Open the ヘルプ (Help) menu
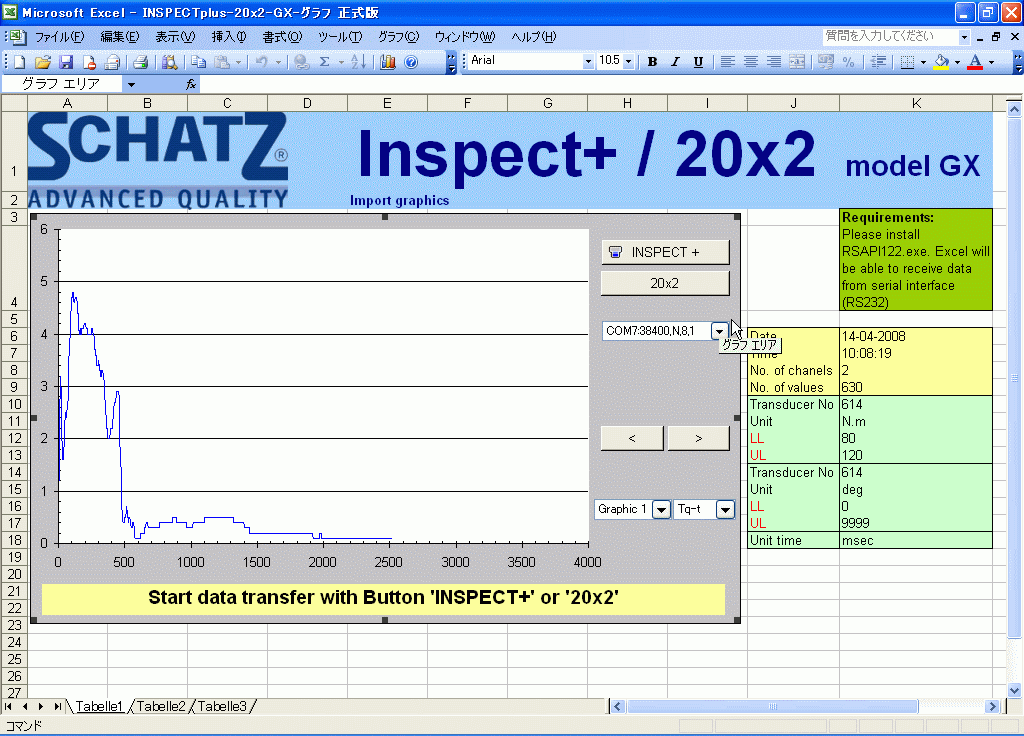Viewport: 1024px width, 736px height. click(534, 37)
